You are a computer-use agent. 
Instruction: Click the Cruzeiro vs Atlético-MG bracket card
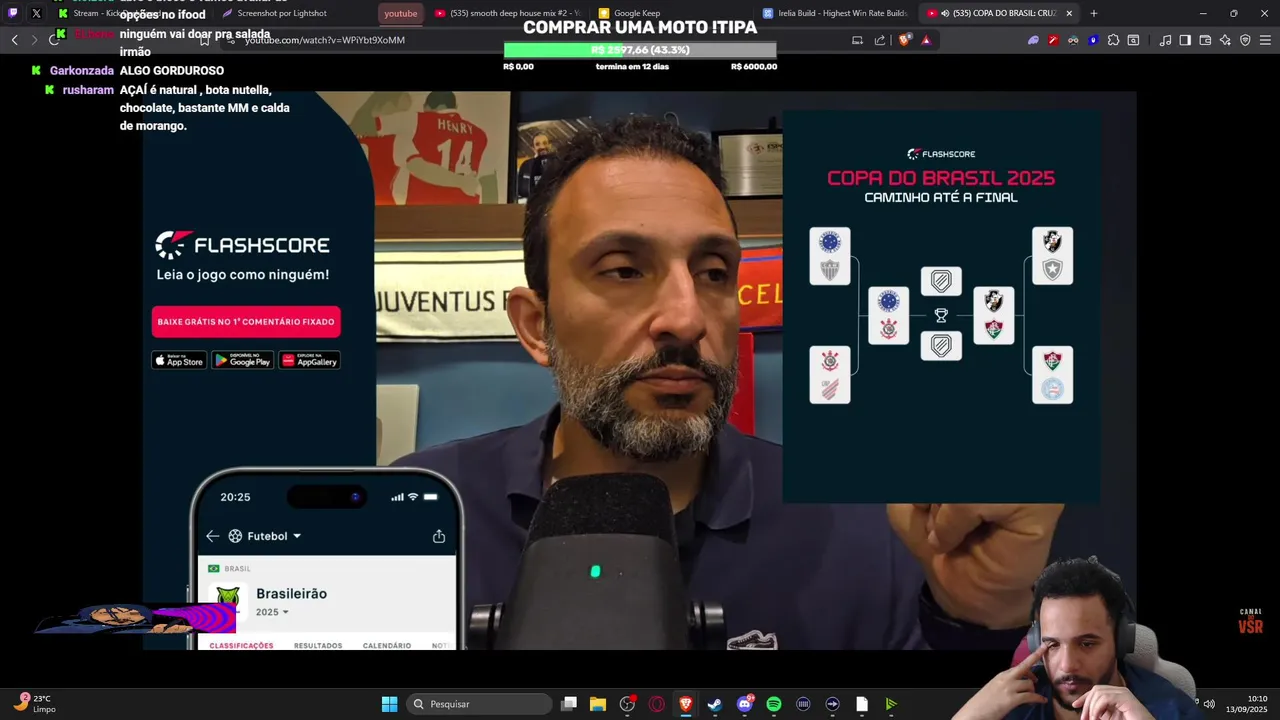pos(830,256)
